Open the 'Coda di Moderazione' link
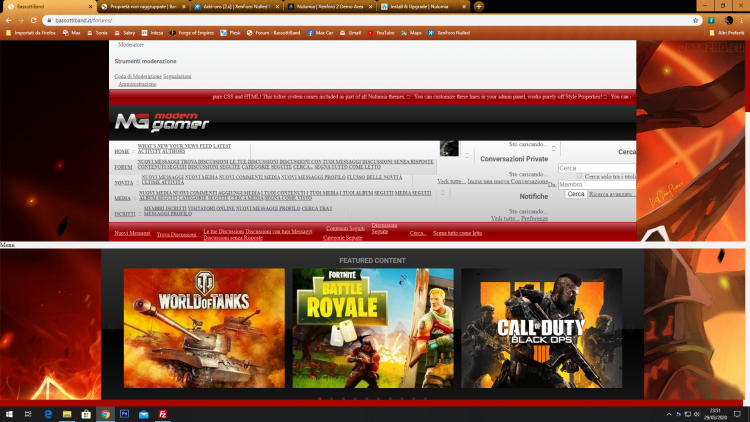 tap(137, 76)
